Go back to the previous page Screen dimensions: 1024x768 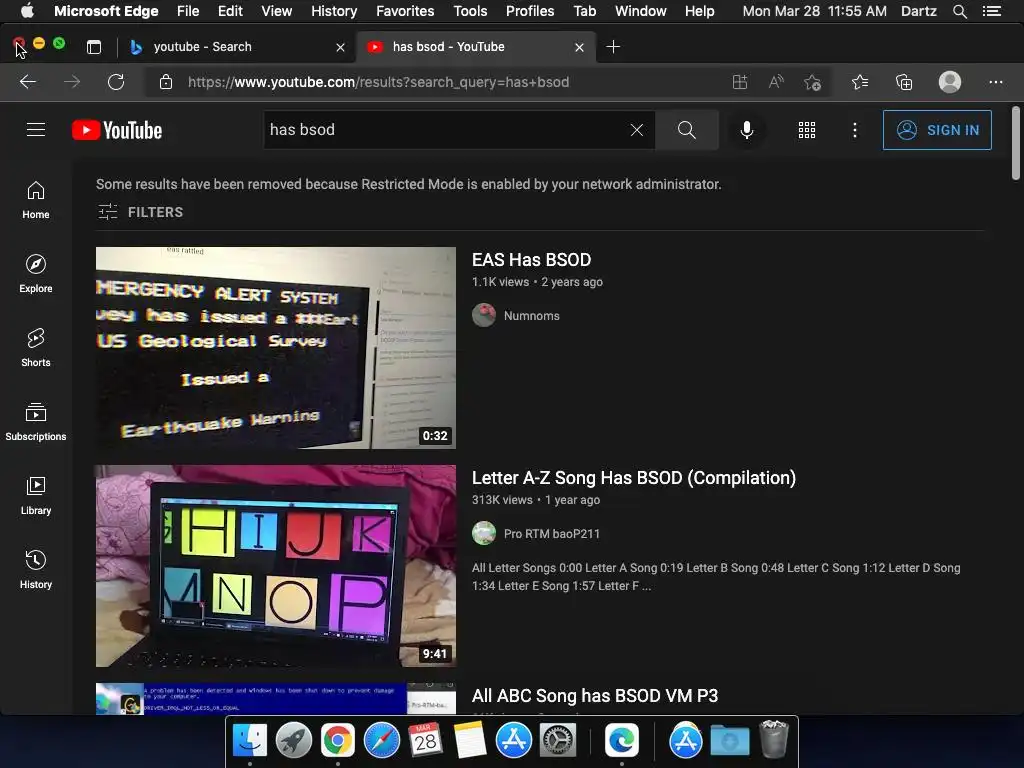(x=27, y=82)
